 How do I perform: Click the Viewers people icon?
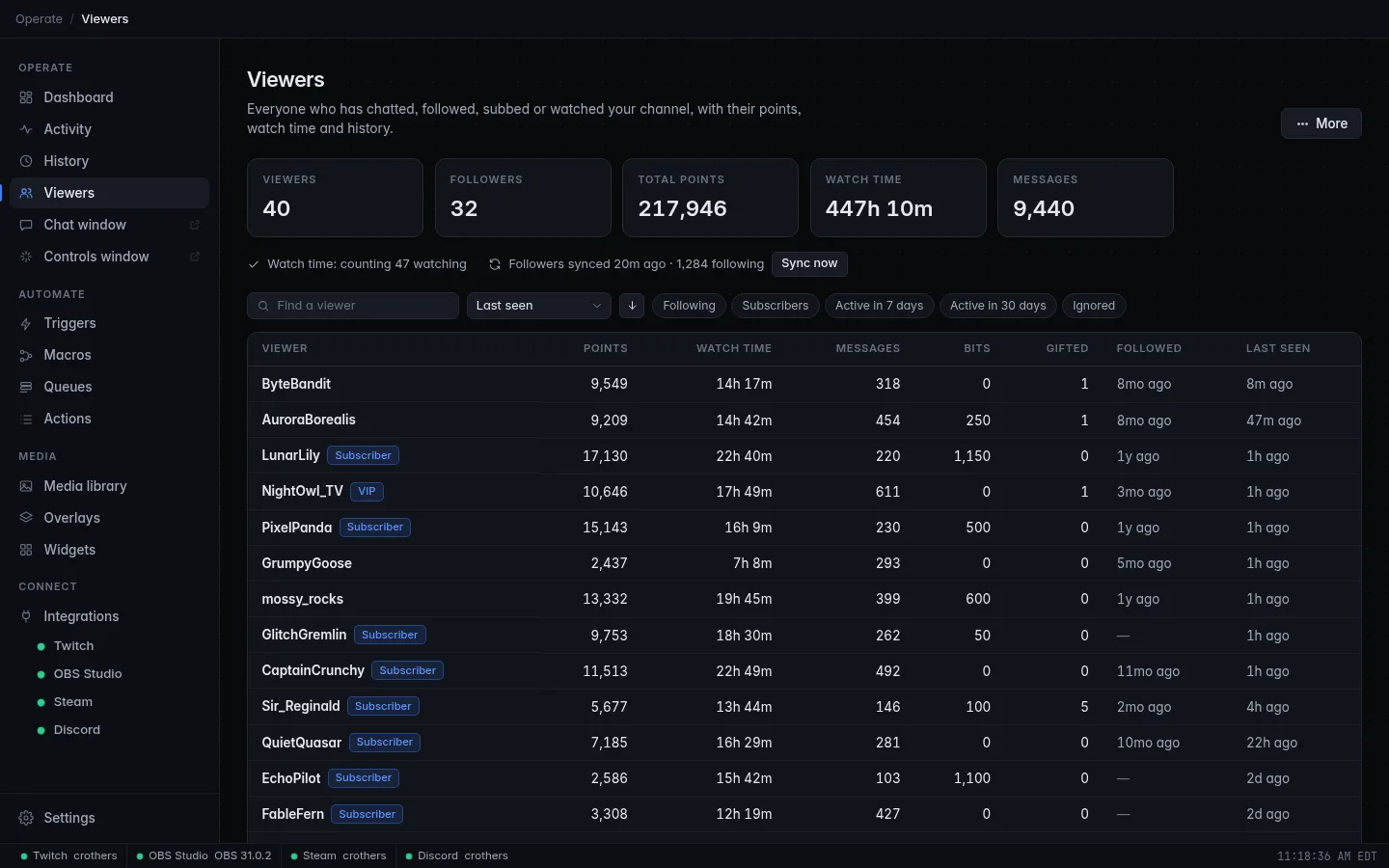pos(26,193)
